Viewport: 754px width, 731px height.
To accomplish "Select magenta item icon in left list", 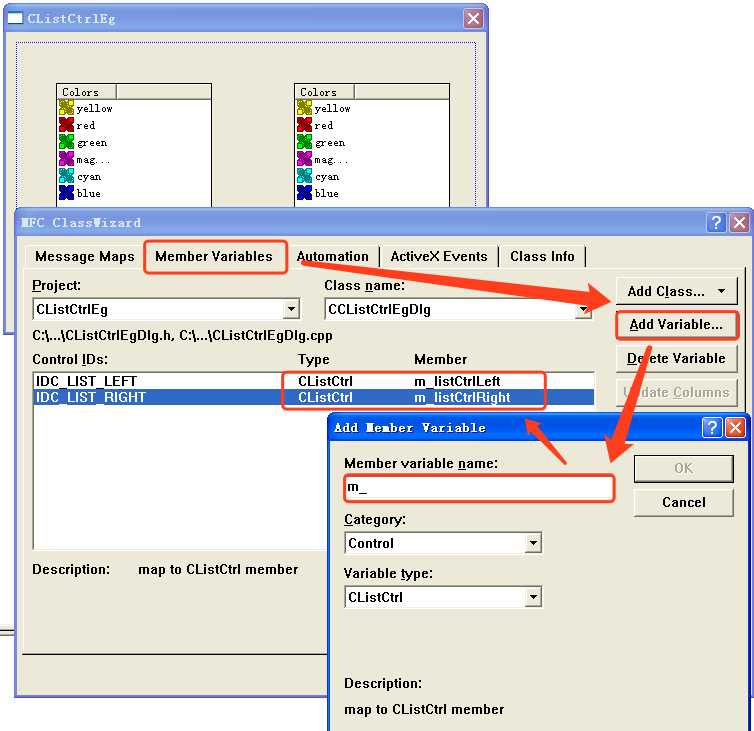I will (66, 158).
